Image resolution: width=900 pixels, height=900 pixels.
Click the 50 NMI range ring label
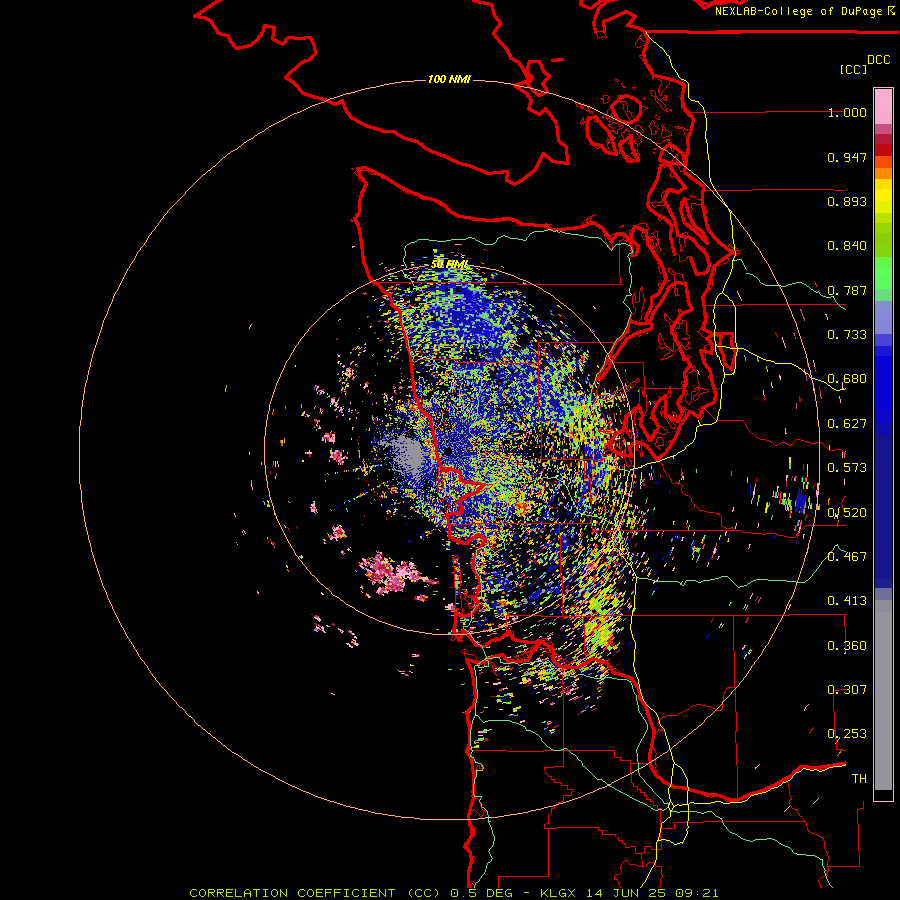pyautogui.click(x=449, y=264)
